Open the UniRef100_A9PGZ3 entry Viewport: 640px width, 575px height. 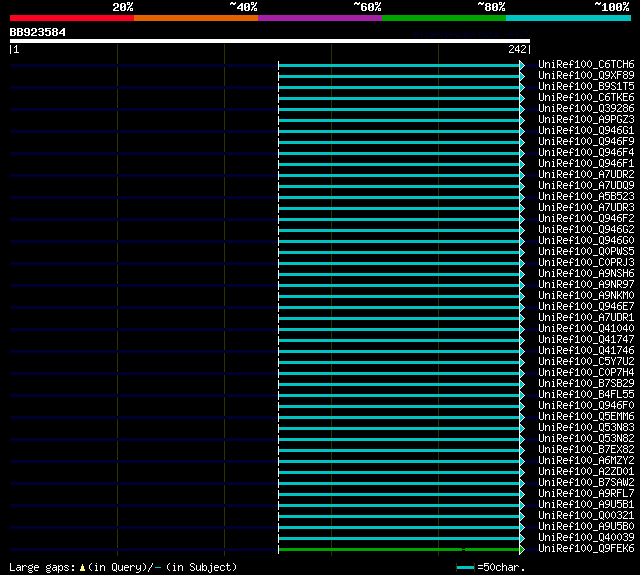click(586, 120)
